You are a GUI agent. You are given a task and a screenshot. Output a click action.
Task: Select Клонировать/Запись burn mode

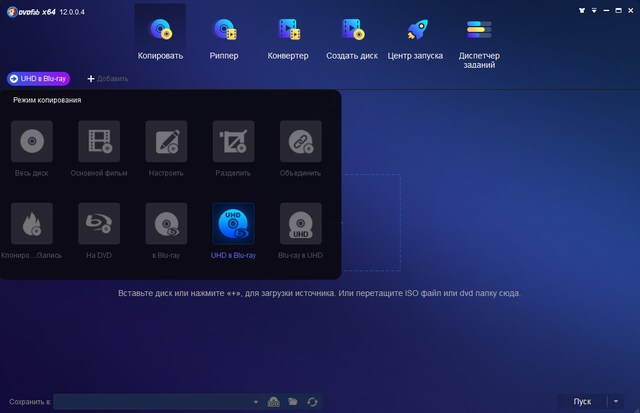click(31, 231)
